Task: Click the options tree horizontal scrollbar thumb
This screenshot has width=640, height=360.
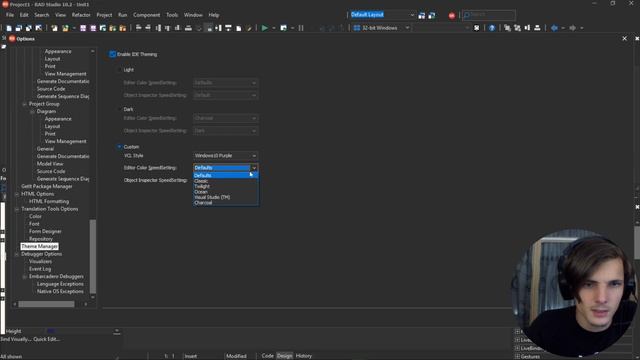Action: point(47,304)
